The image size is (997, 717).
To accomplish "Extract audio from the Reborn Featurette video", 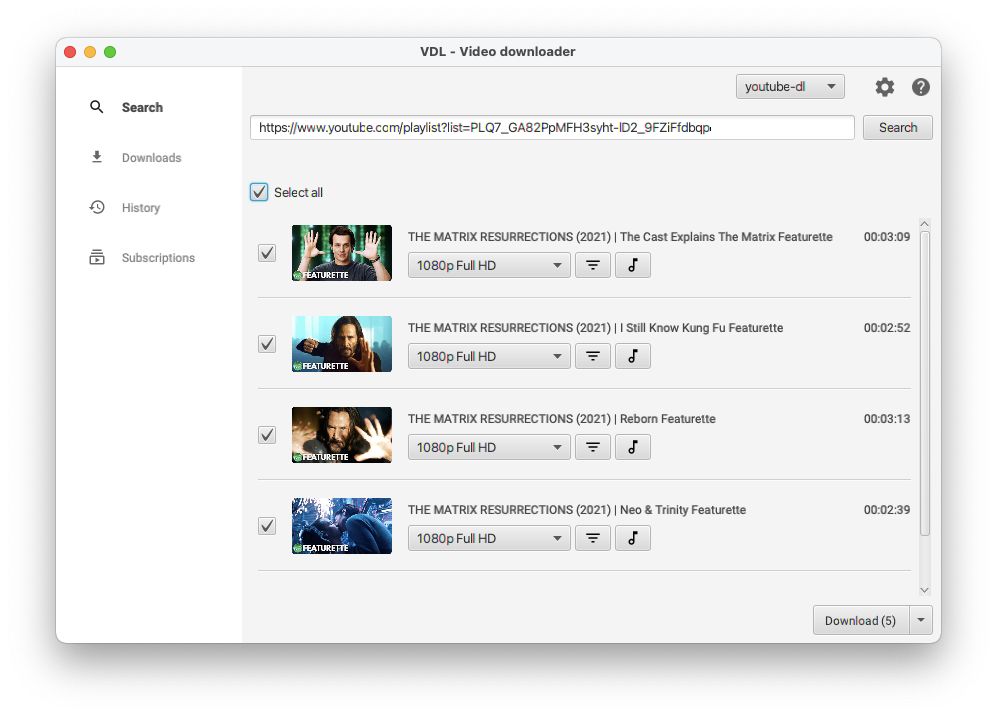I will [632, 447].
